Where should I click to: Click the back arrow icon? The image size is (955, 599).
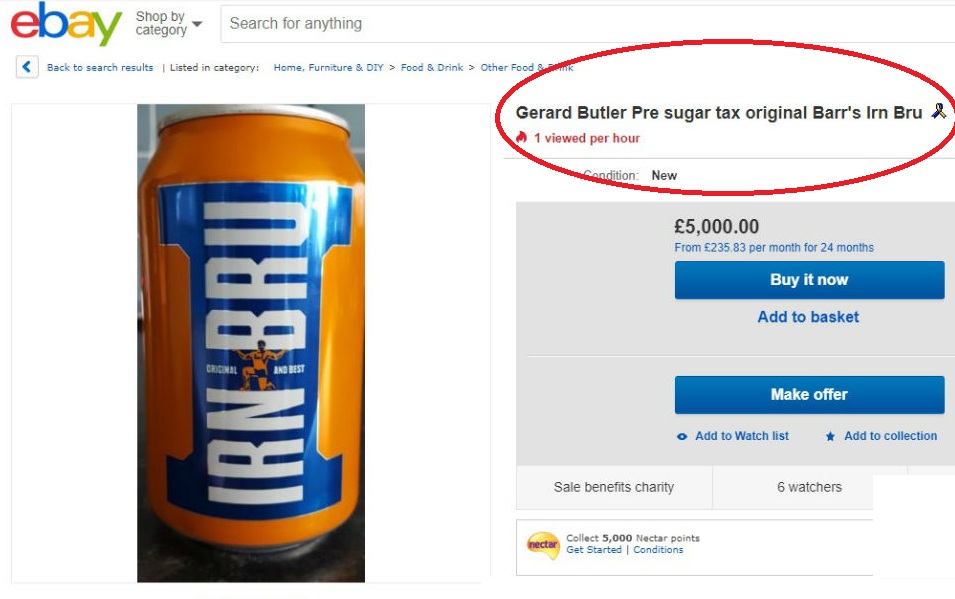tap(27, 68)
